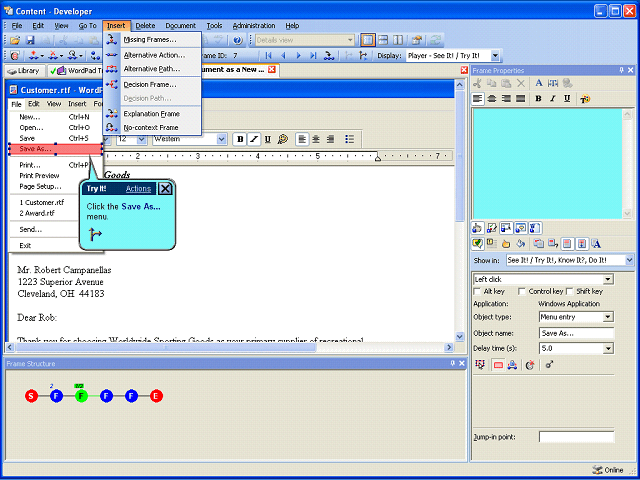Image resolution: width=640 pixels, height=480 pixels.
Task: Select the green current F frame node
Action: click(x=81, y=396)
